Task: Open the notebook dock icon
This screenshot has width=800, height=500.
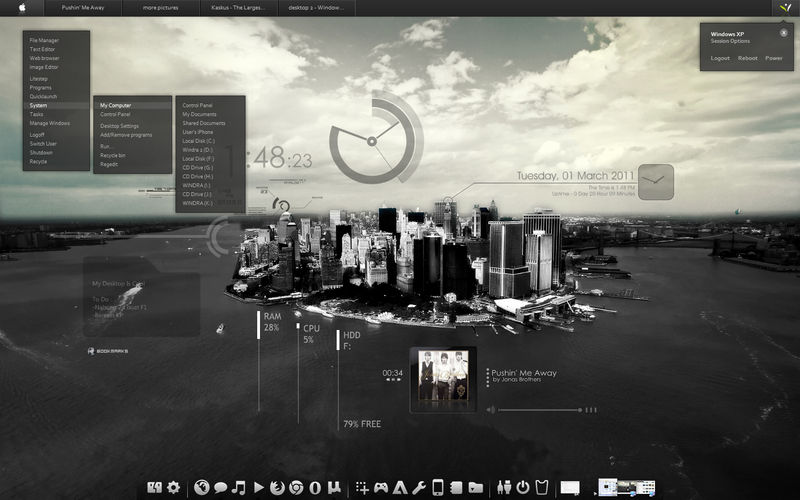Action: click(456, 487)
